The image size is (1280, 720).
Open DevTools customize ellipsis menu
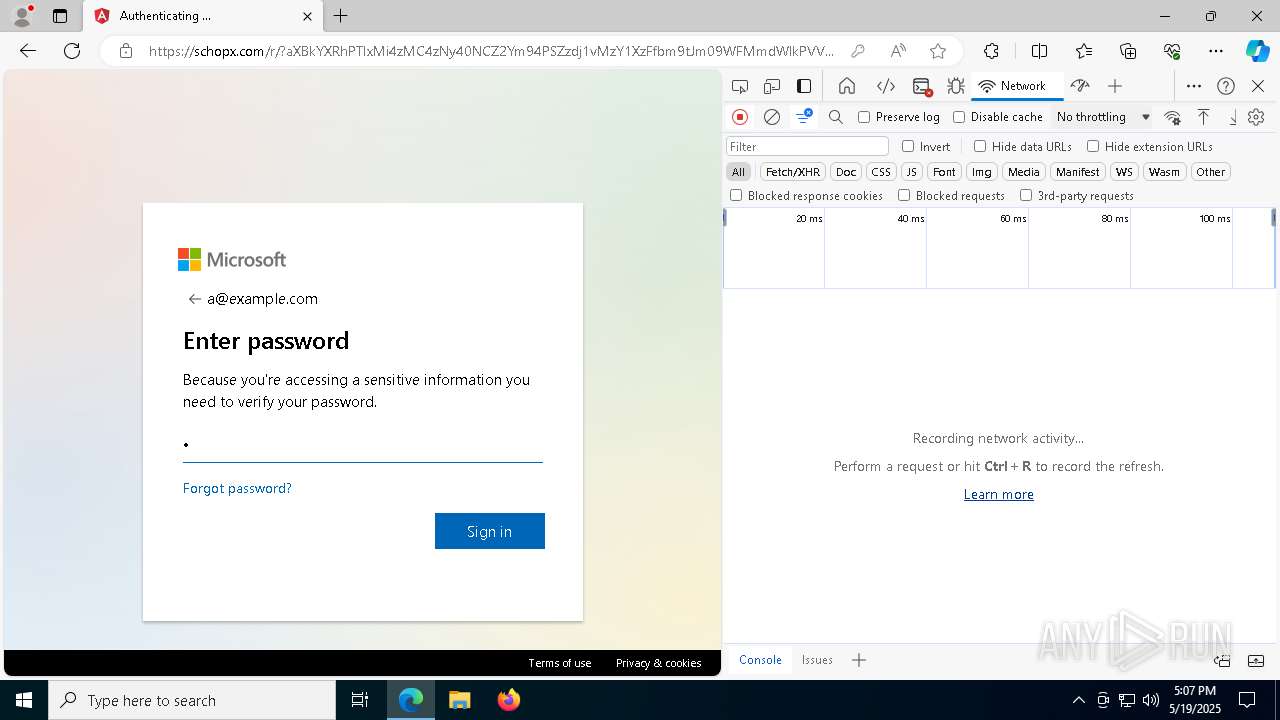click(x=1194, y=86)
